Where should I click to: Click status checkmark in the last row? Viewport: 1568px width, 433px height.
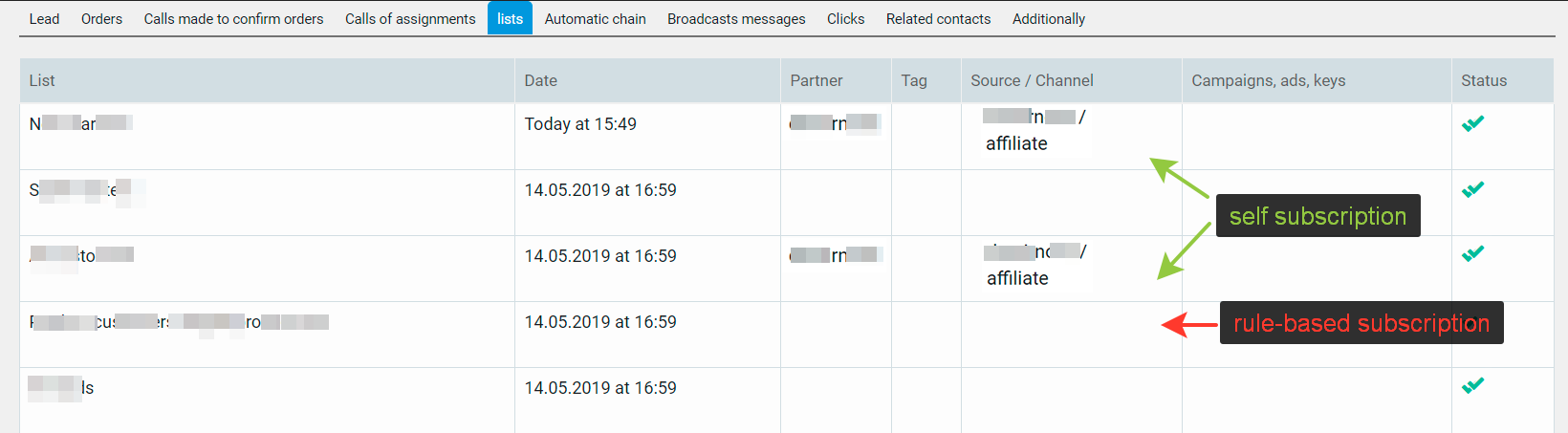[x=1472, y=385]
